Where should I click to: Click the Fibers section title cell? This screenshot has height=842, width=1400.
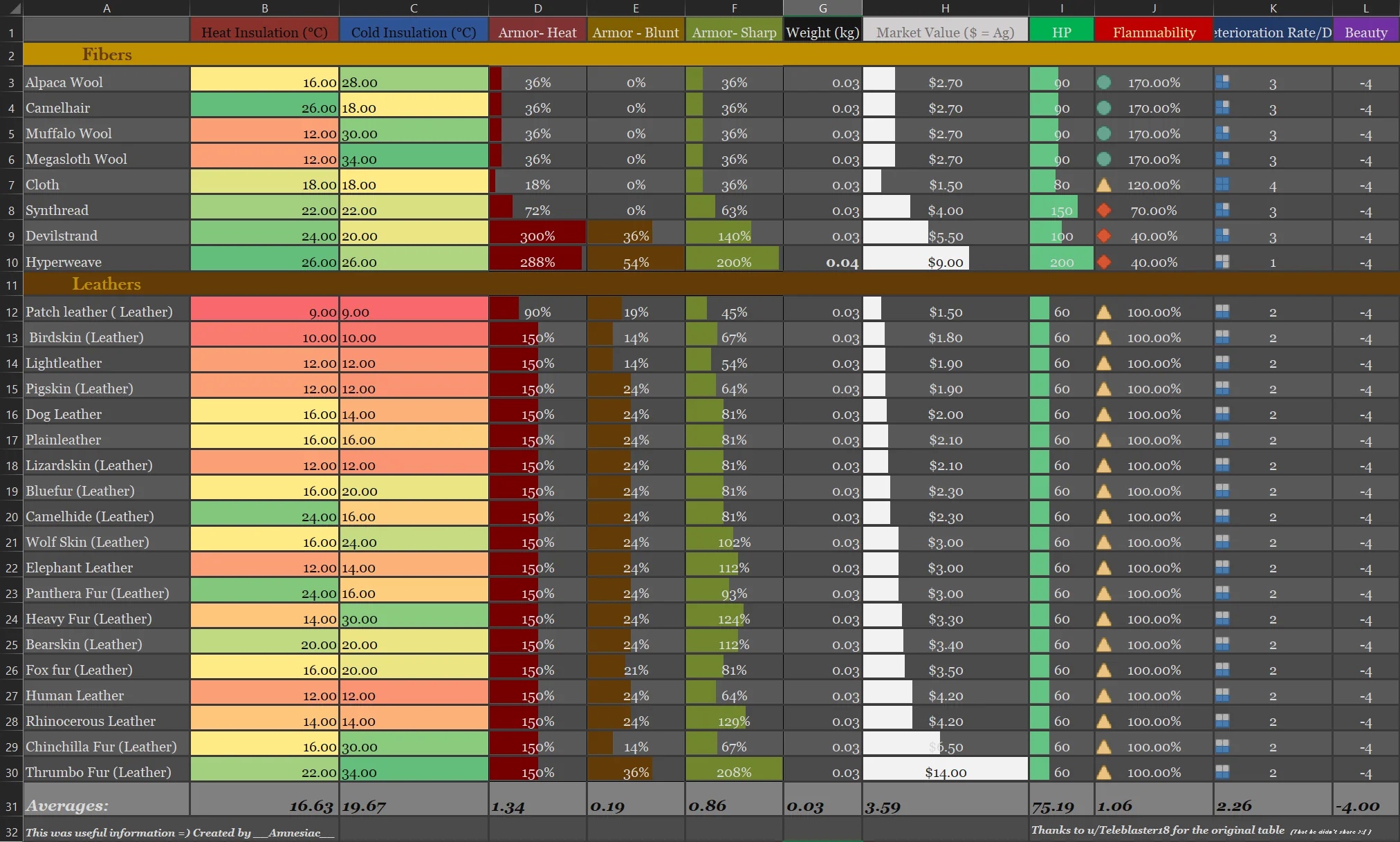(x=107, y=55)
